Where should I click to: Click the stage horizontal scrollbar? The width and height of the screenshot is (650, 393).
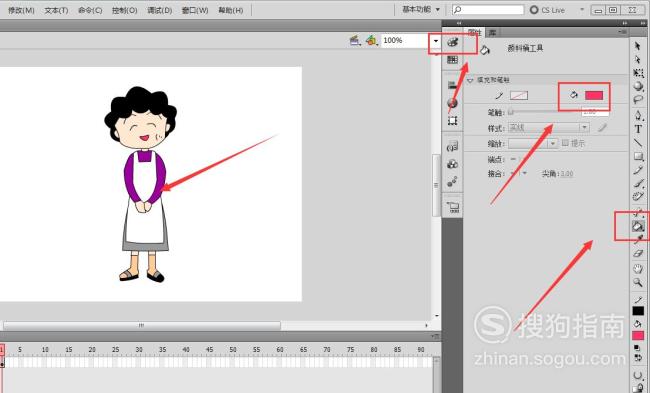[x=142, y=325]
